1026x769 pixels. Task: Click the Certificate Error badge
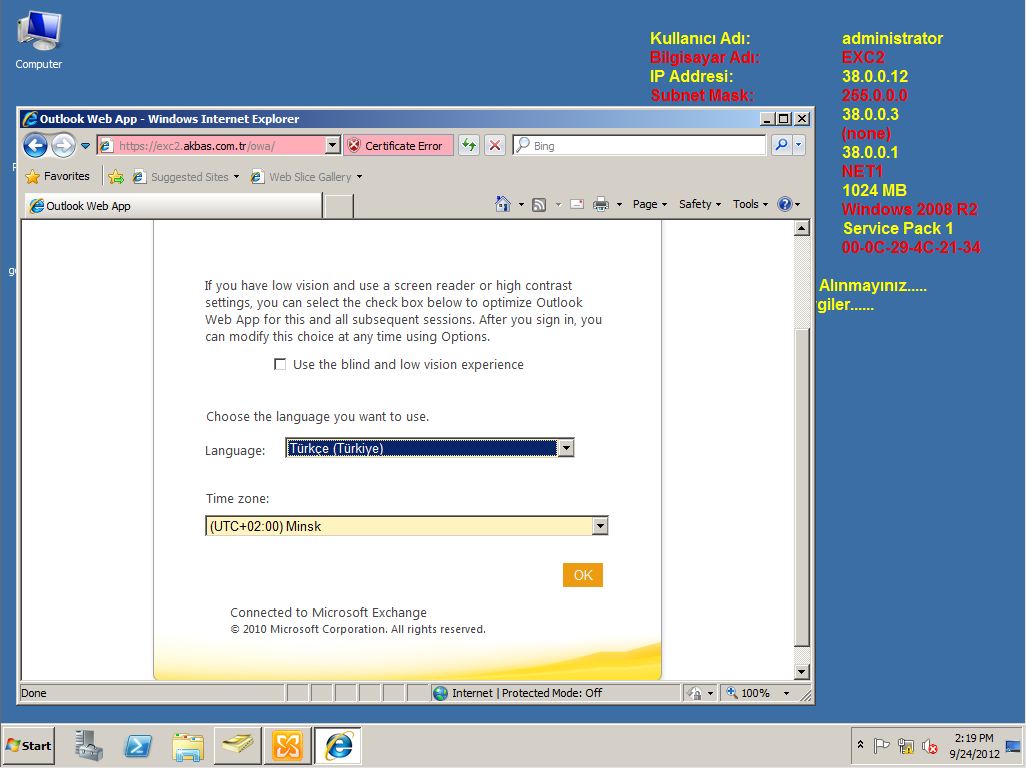pyautogui.click(x=398, y=146)
